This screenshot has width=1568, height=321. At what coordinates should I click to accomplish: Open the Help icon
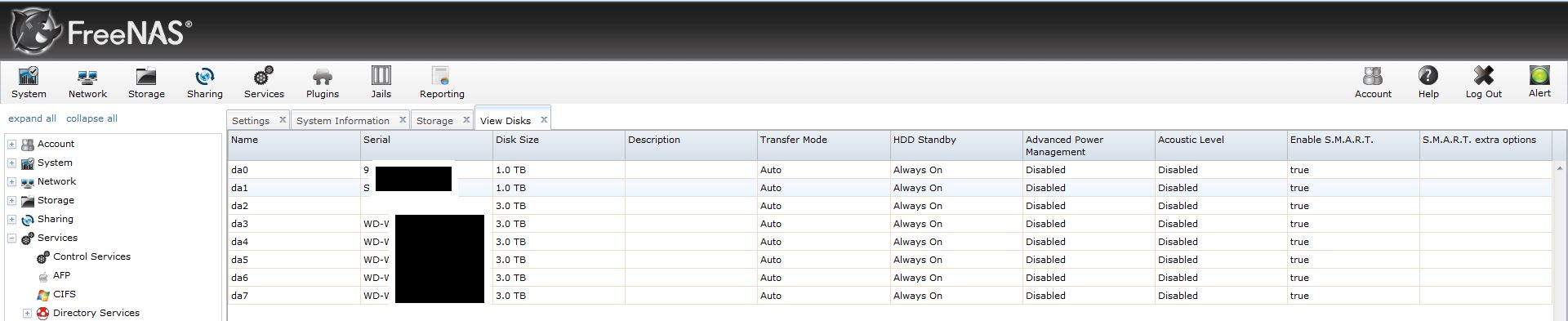tap(1428, 75)
